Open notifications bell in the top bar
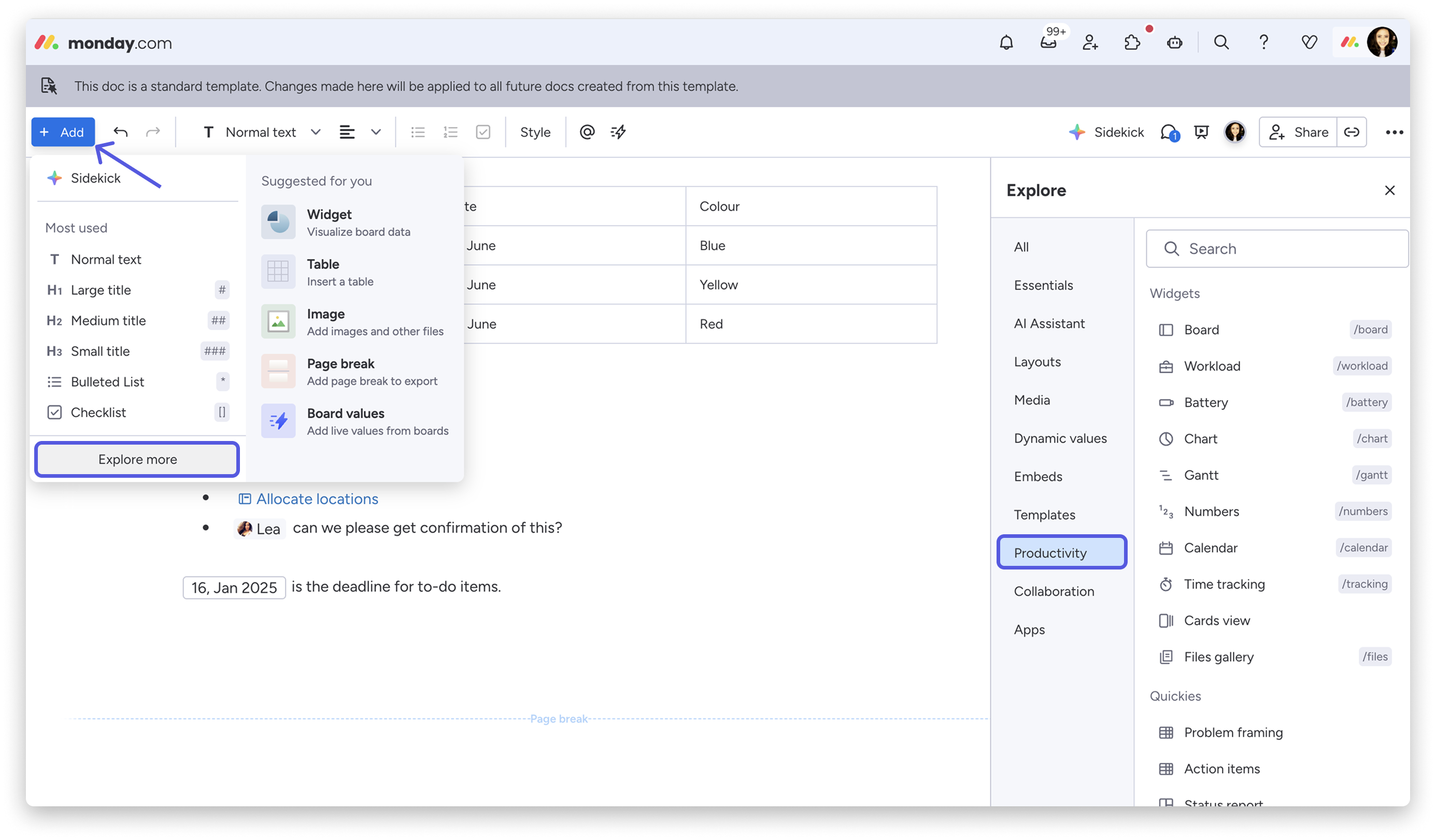Viewport: 1436px width, 840px height. tap(1006, 42)
